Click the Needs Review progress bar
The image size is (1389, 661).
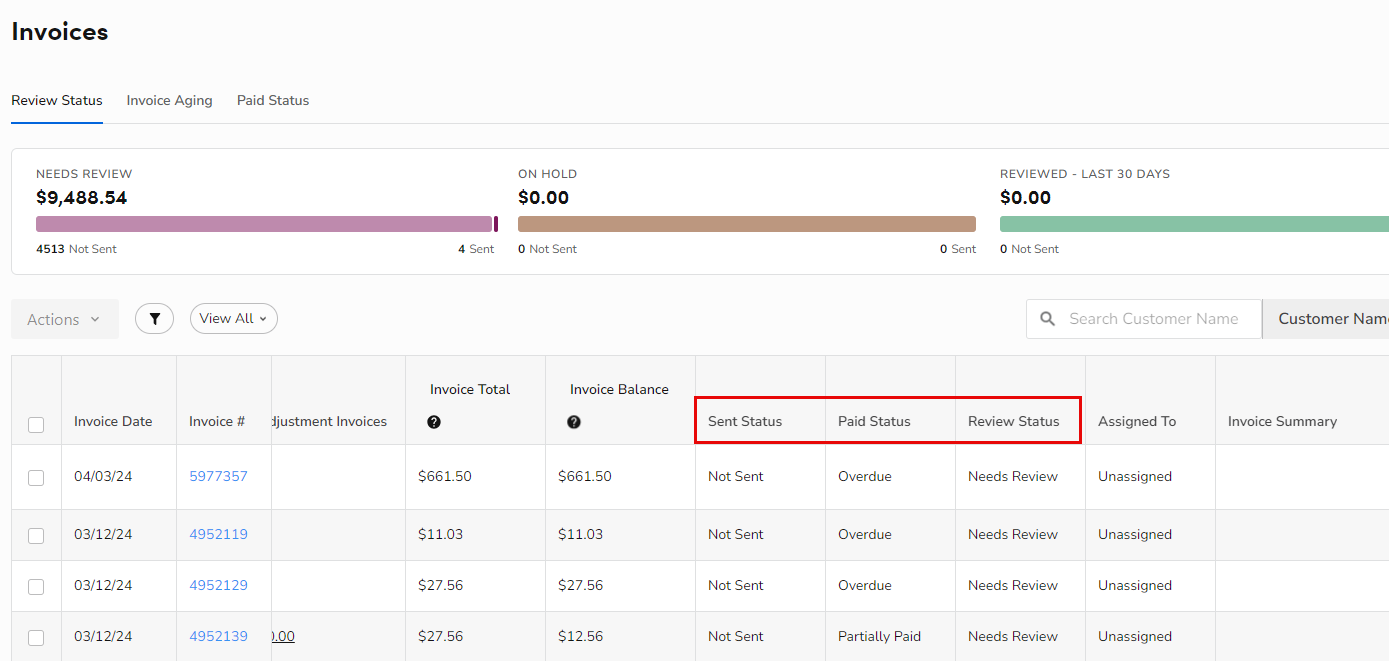(265, 223)
